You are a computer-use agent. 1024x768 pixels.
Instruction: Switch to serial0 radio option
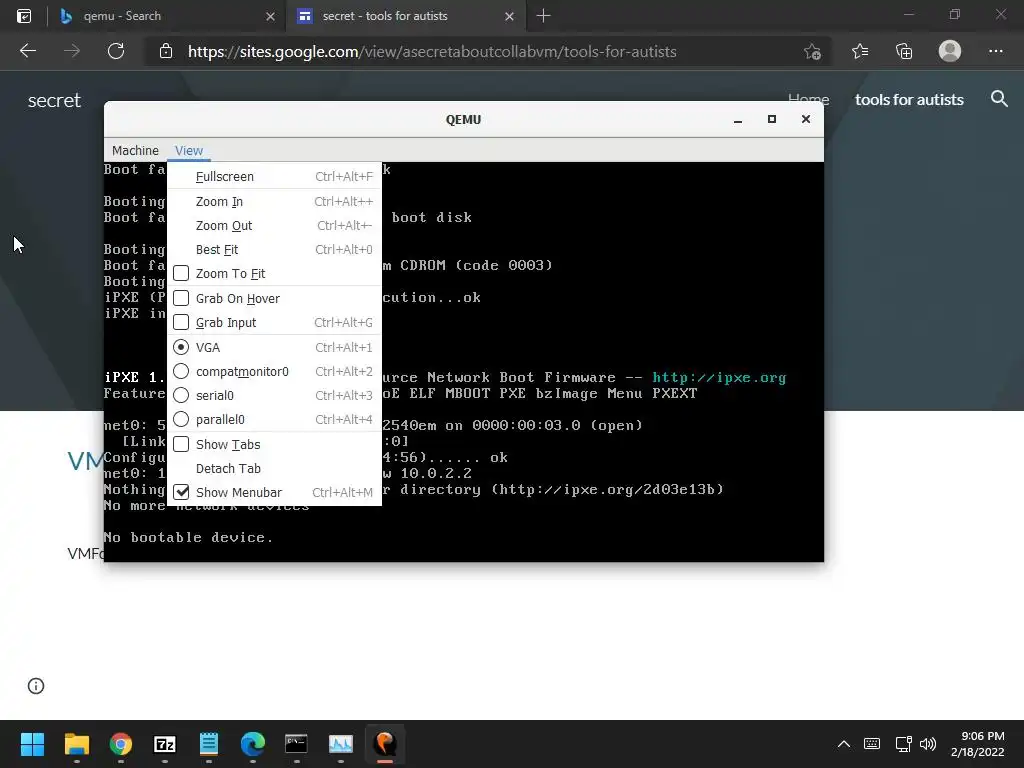pyautogui.click(x=181, y=395)
